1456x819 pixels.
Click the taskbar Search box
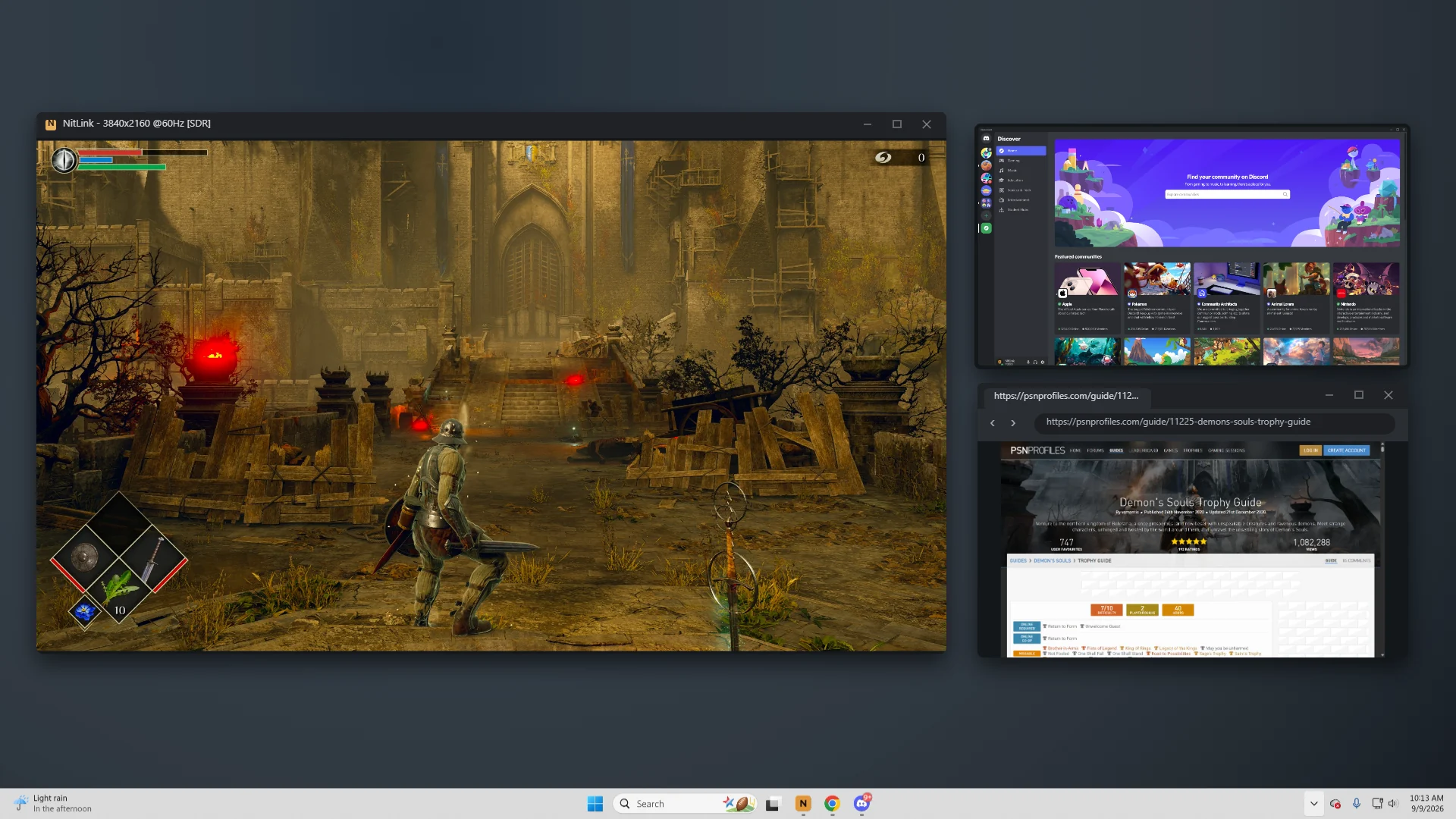coord(685,804)
